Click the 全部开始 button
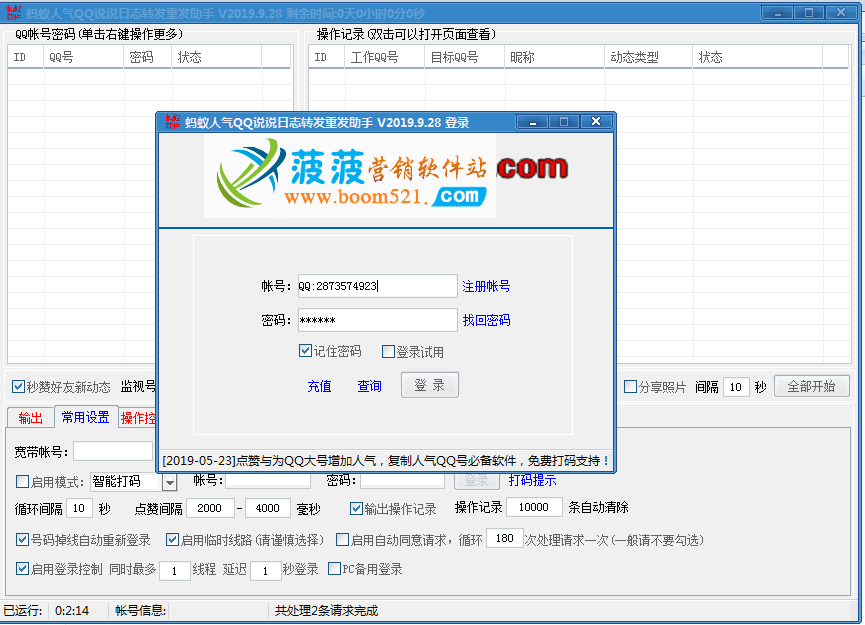 pyautogui.click(x=811, y=386)
